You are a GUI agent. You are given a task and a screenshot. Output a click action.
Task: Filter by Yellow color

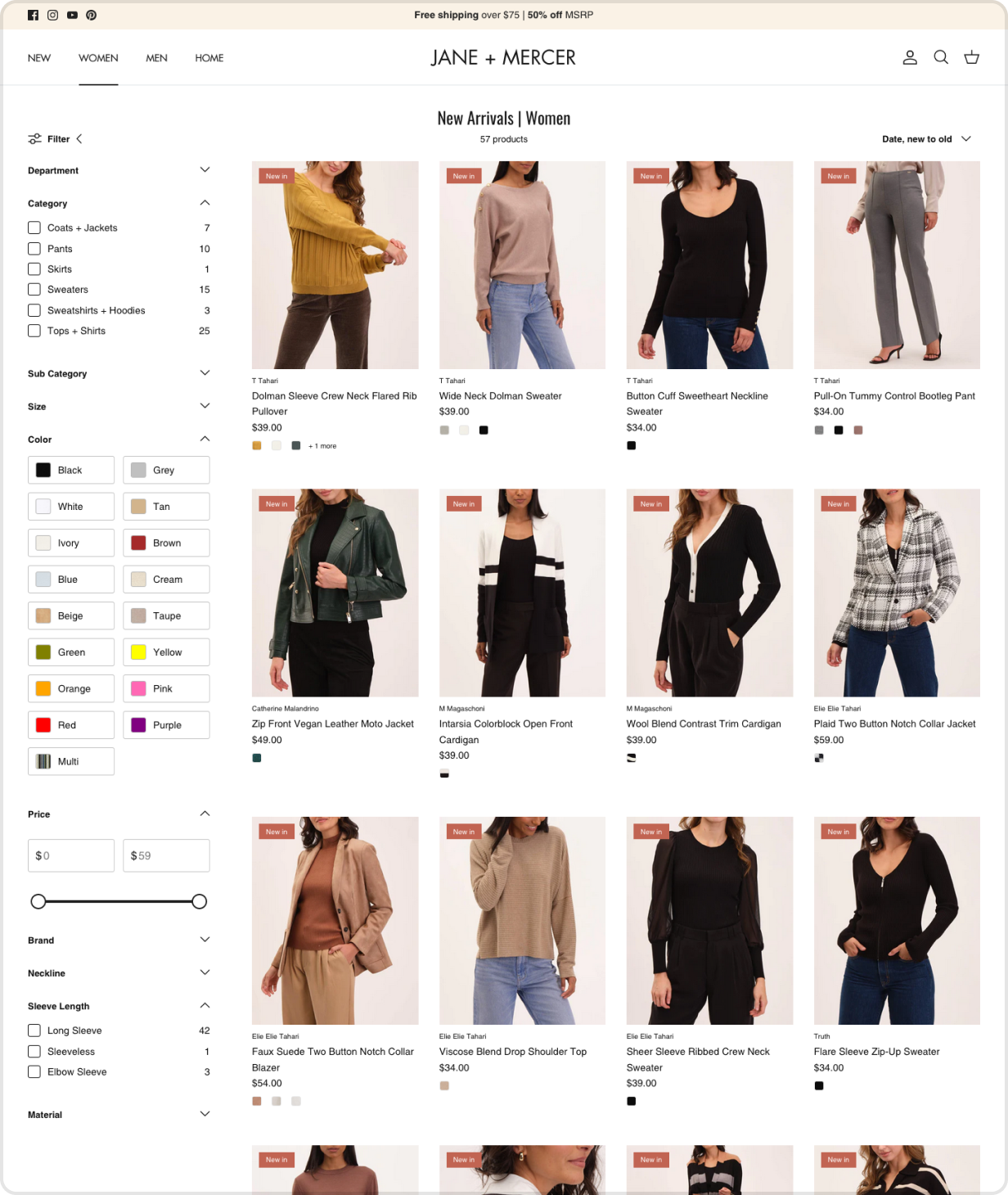(166, 652)
